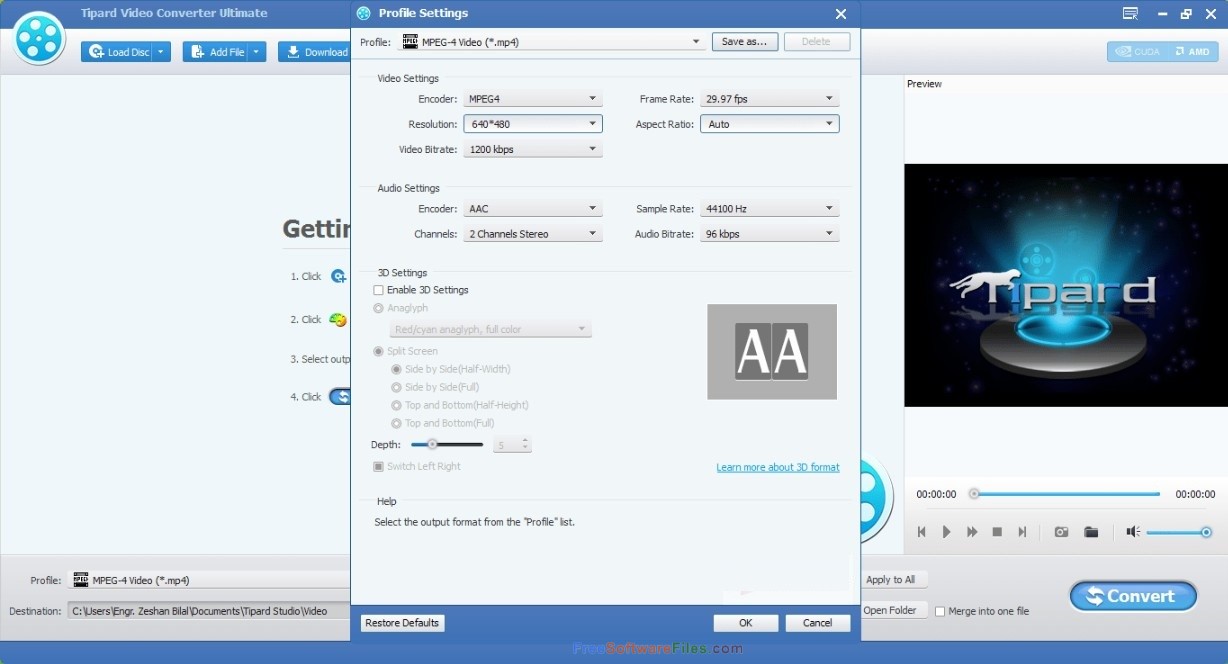Mute the preview volume speaker icon
The width and height of the screenshot is (1228, 664).
click(1133, 532)
